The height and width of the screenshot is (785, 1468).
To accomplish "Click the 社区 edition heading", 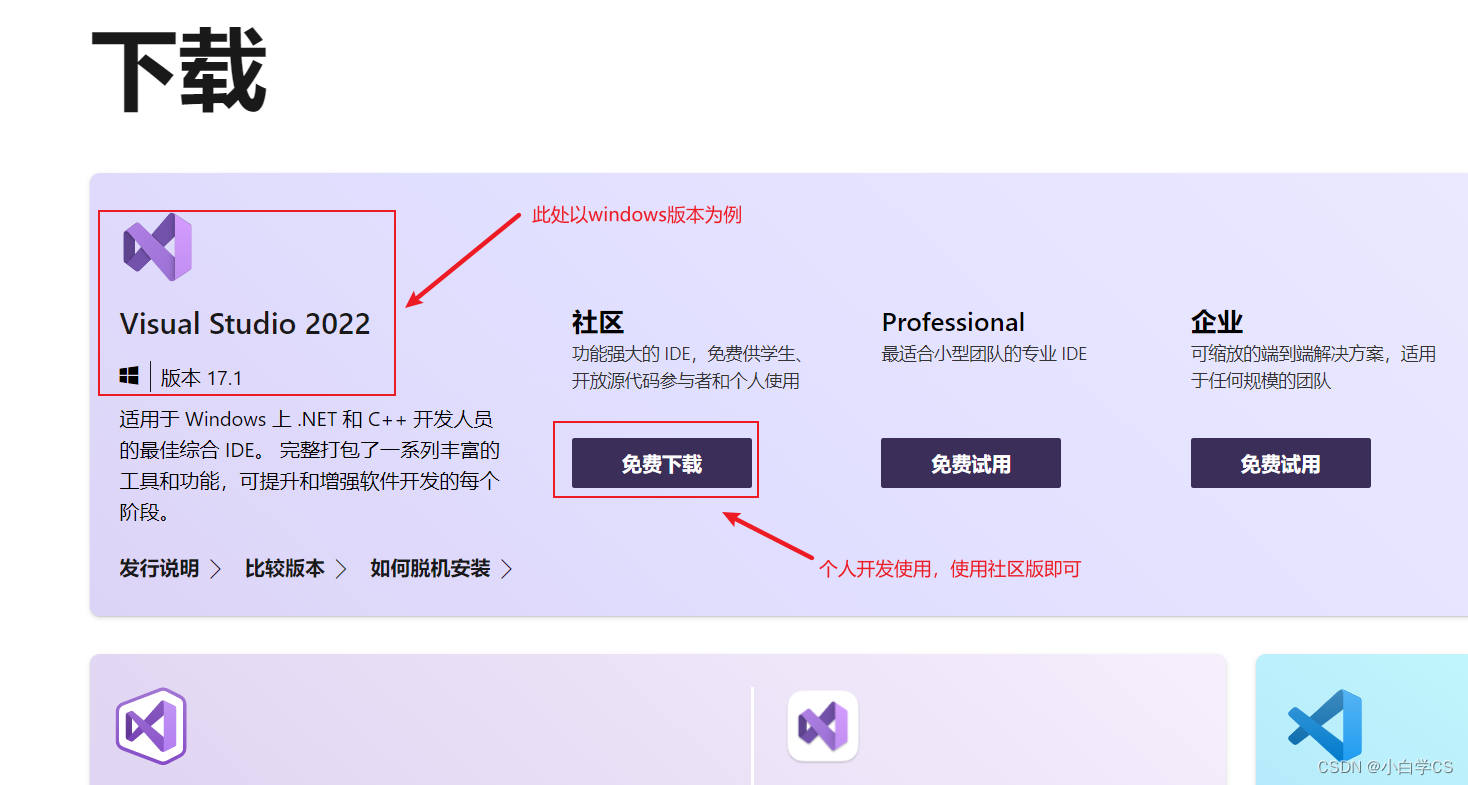I will pyautogui.click(x=598, y=322).
